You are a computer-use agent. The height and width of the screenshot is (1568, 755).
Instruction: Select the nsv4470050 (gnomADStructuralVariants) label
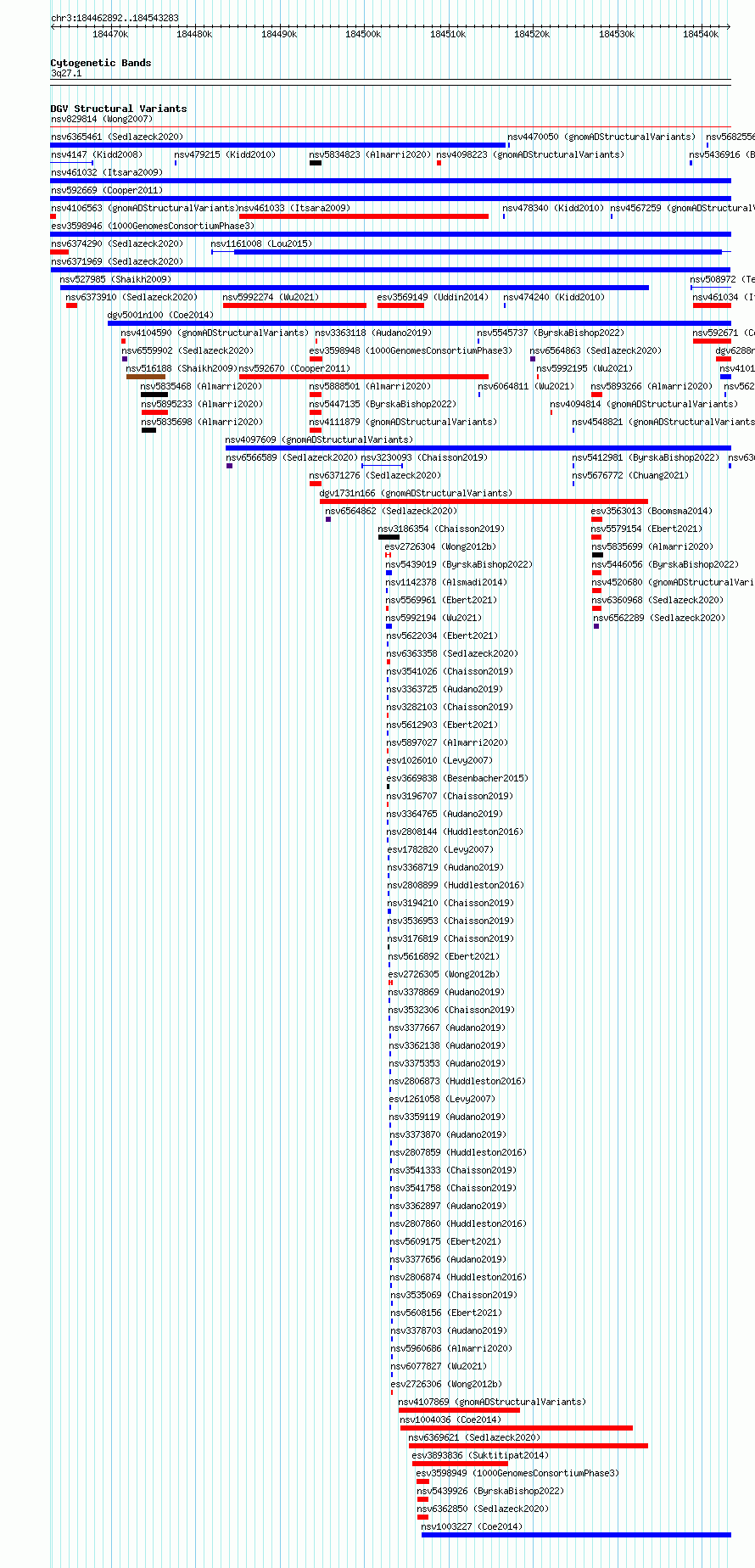coord(601,137)
